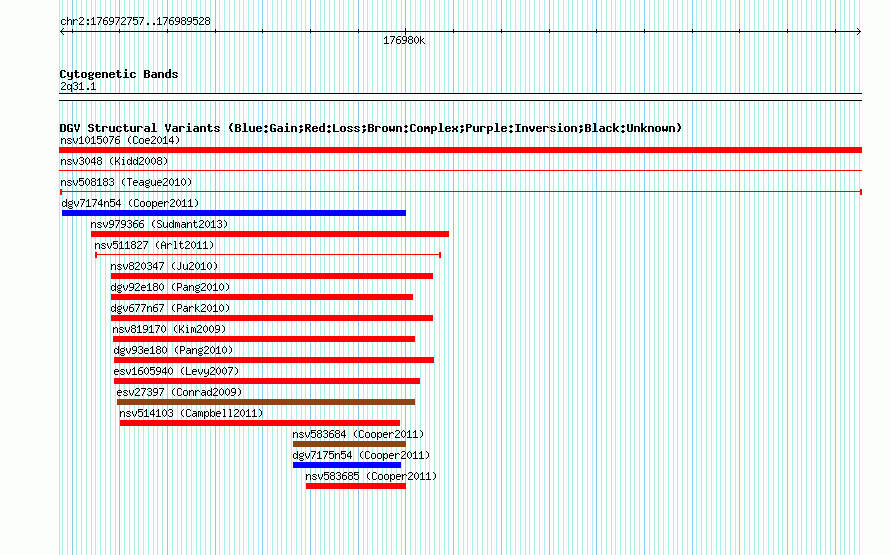Open dgv7175n54 (Cooper2011) label

pyautogui.click(x=361, y=455)
